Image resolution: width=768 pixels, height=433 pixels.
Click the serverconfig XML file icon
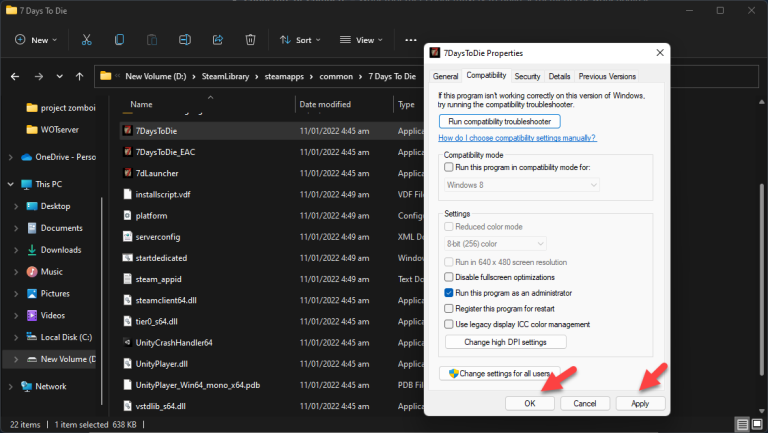pos(127,237)
